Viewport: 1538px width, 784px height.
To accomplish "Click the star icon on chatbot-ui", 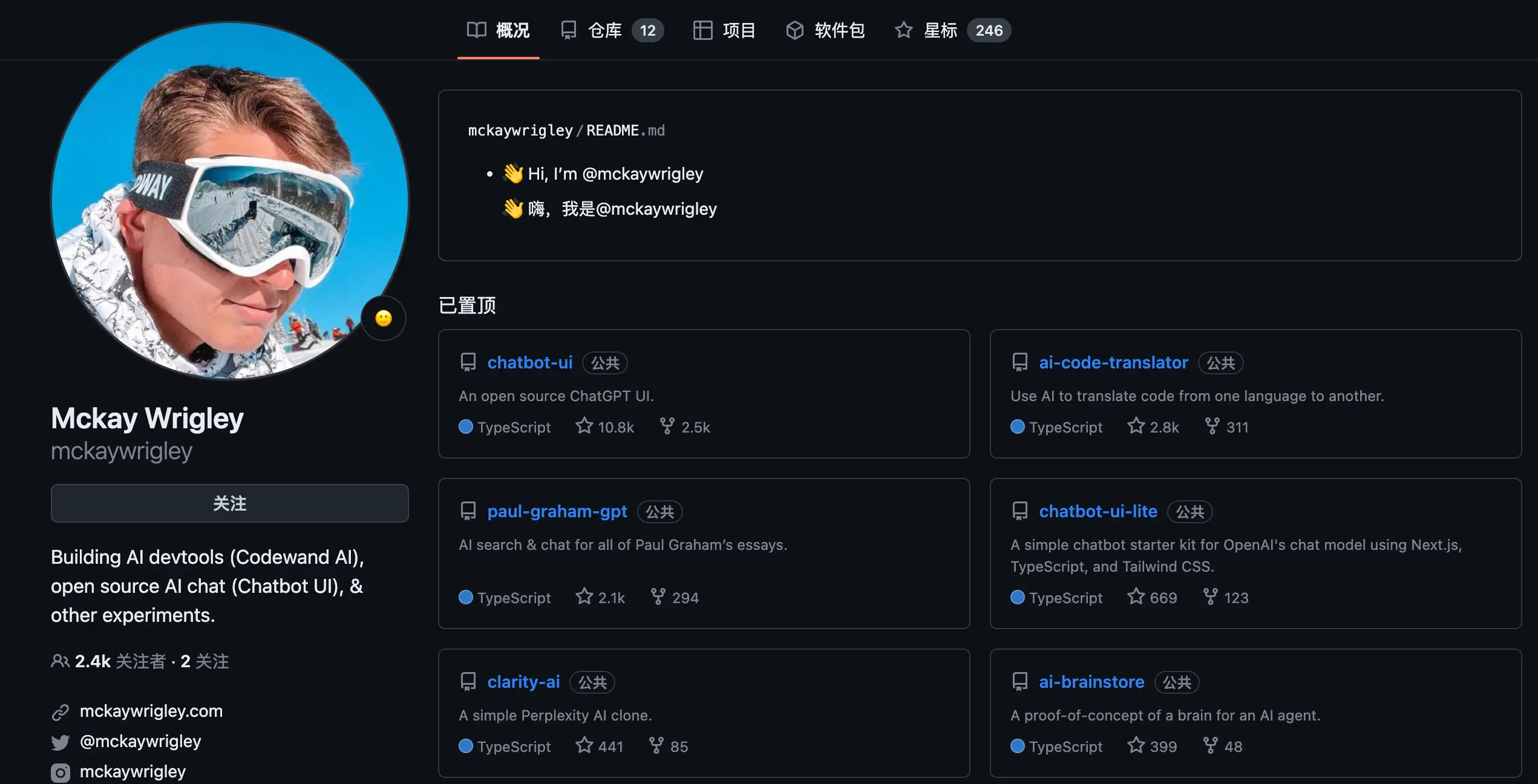I will pyautogui.click(x=584, y=426).
